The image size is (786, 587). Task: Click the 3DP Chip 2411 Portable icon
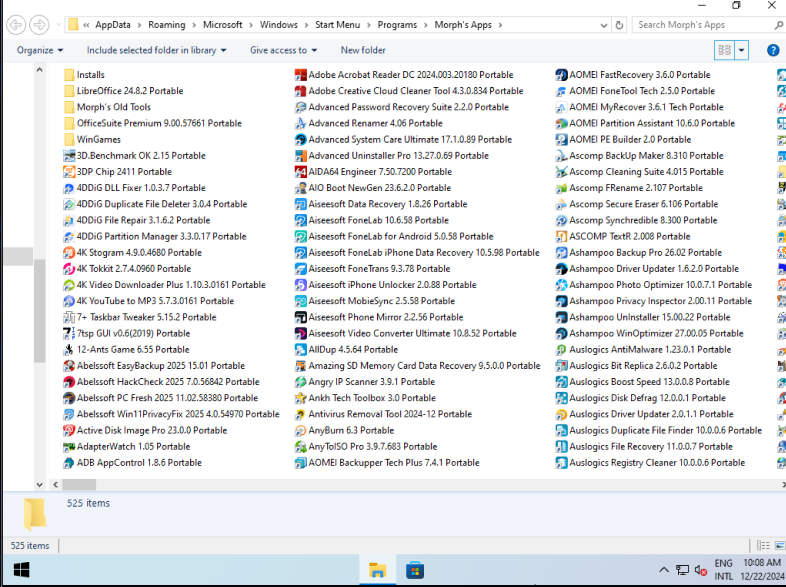69,172
